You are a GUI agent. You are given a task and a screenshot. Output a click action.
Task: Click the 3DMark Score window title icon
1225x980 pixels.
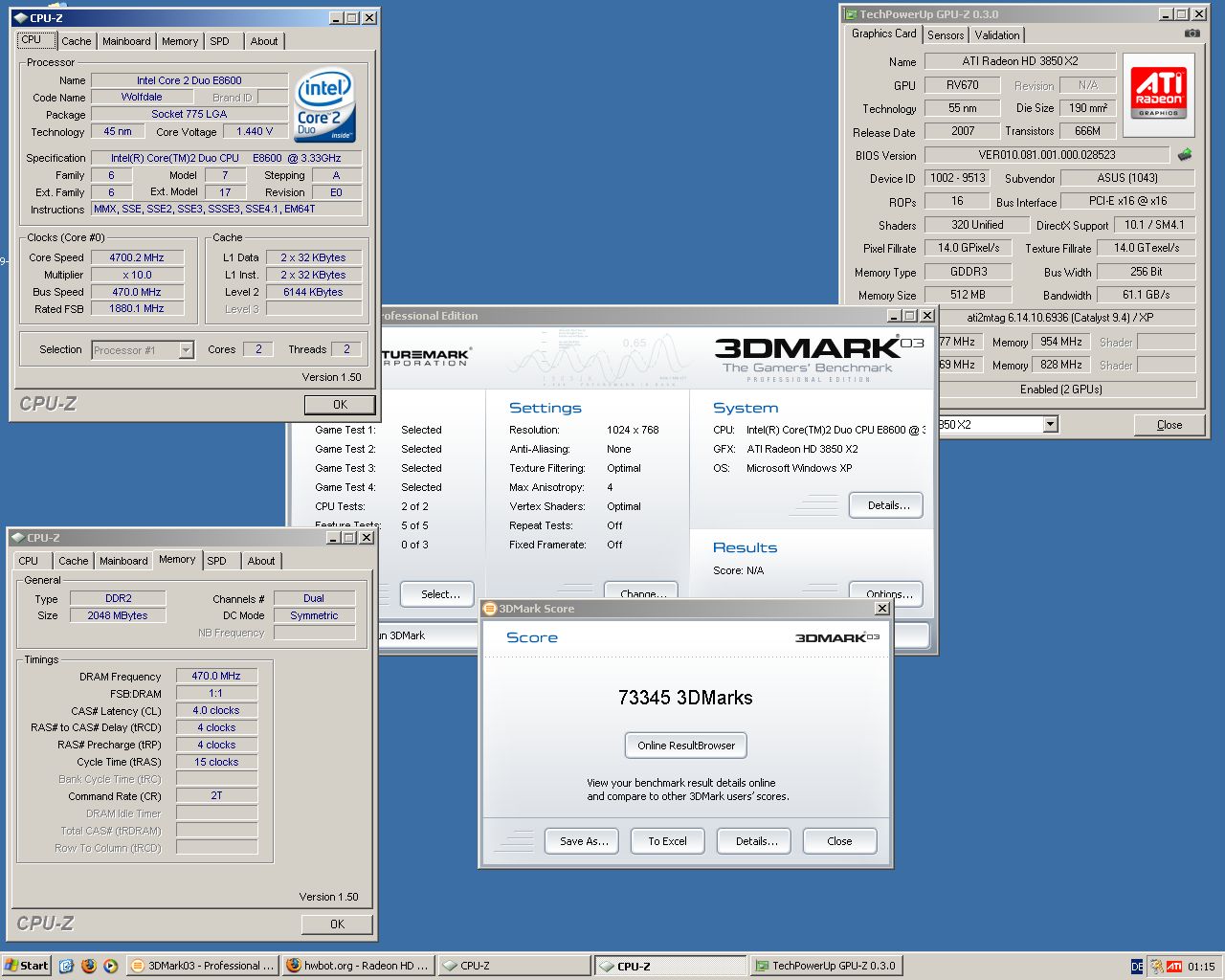[x=490, y=609]
